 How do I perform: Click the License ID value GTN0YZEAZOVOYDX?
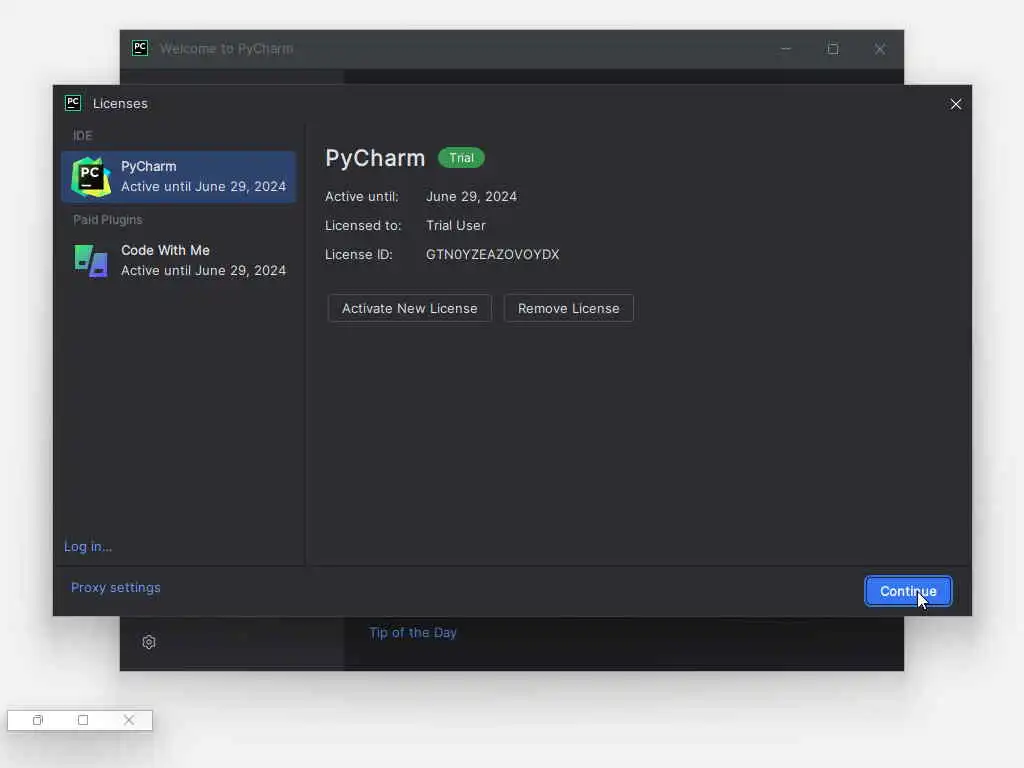(492, 255)
